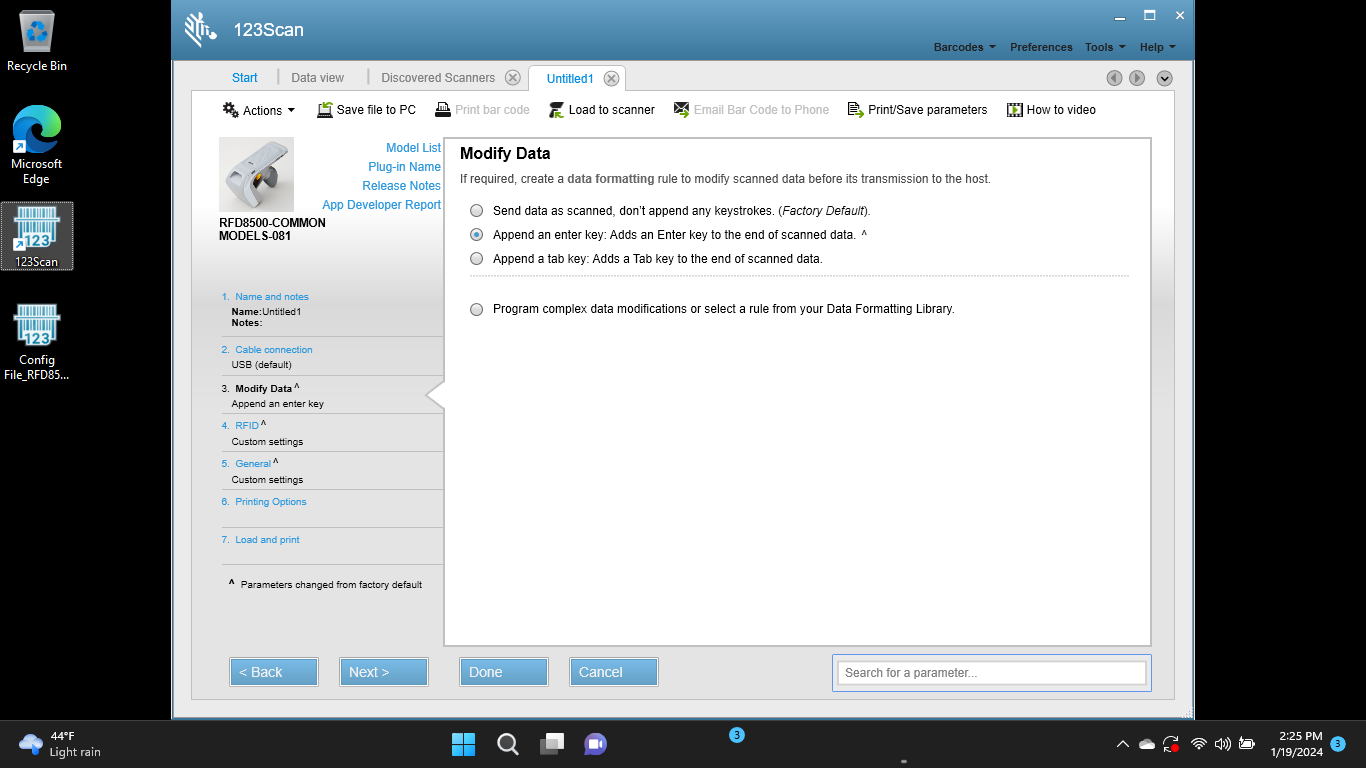The image size is (1366, 768).
Task: Click the Back button
Action: [x=274, y=672]
